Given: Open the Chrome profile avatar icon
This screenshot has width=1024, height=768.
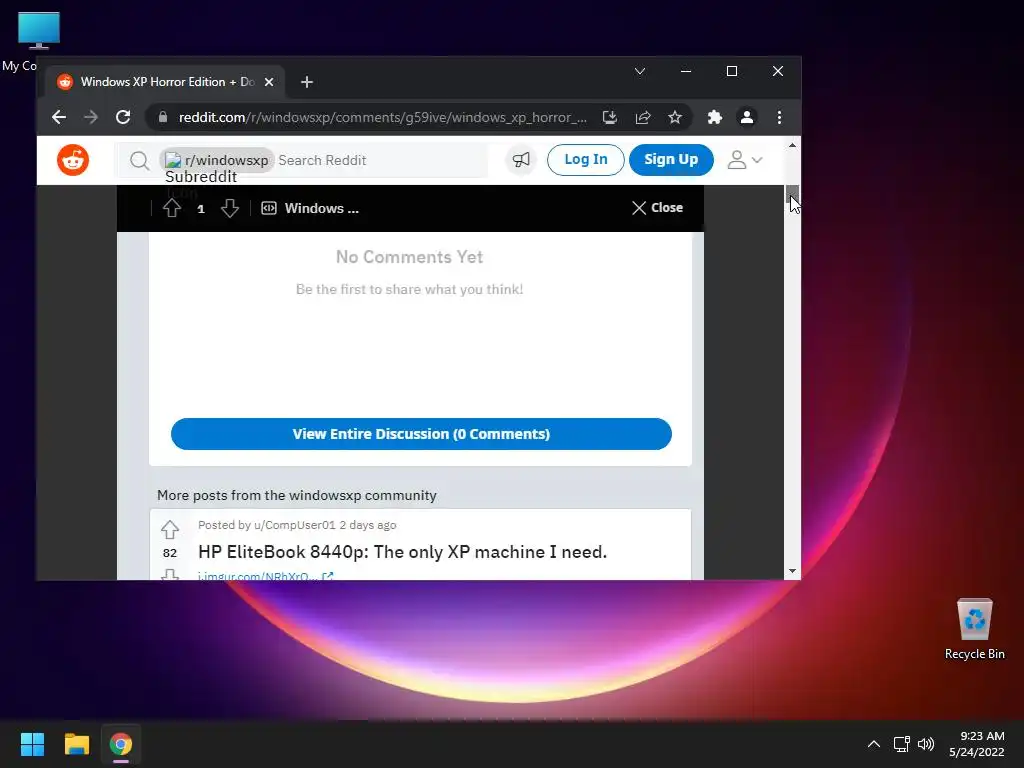Looking at the screenshot, I should 746,118.
